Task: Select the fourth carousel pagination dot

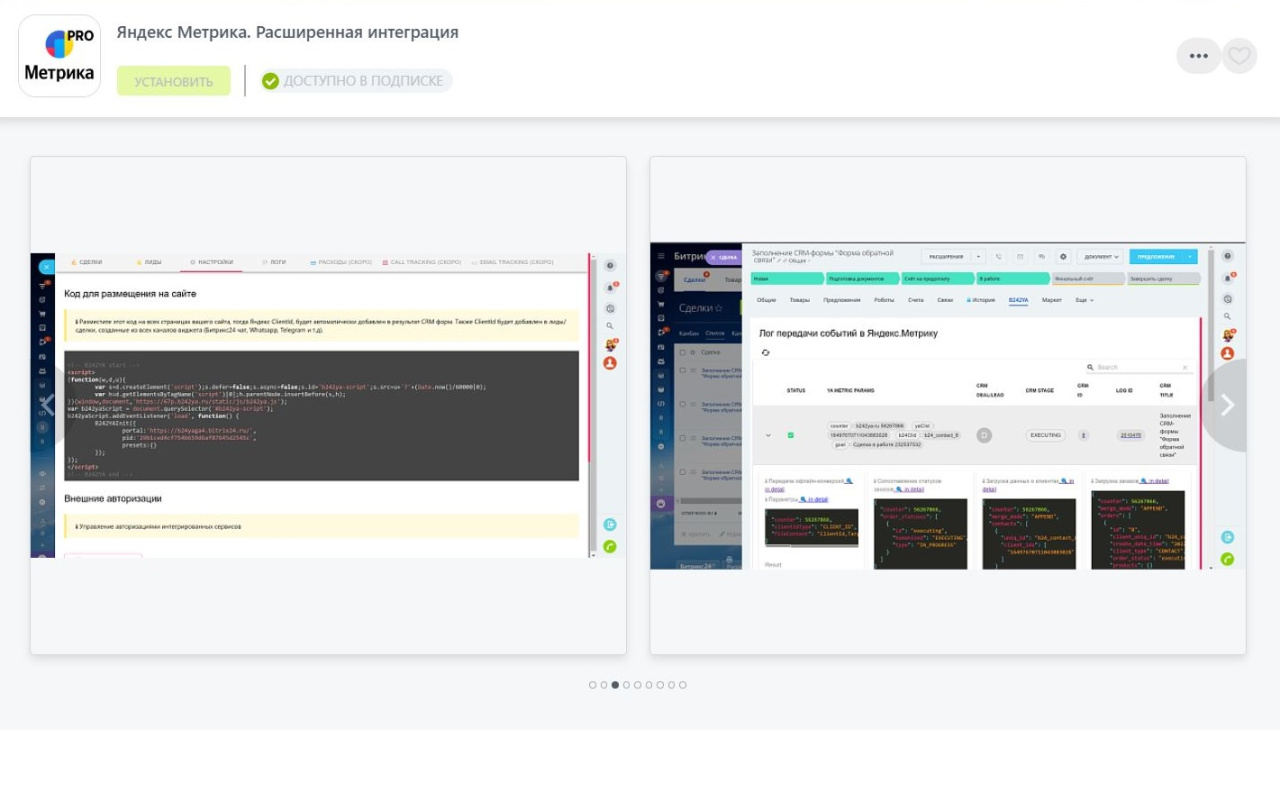Action: pos(626,685)
